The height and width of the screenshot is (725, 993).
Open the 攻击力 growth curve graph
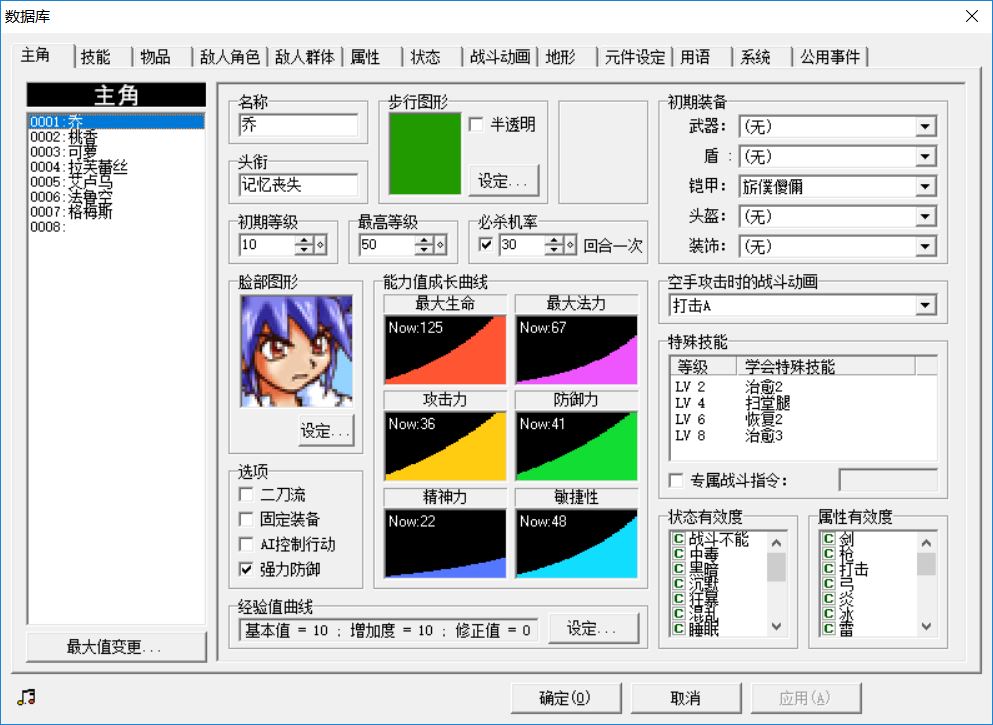[445, 446]
